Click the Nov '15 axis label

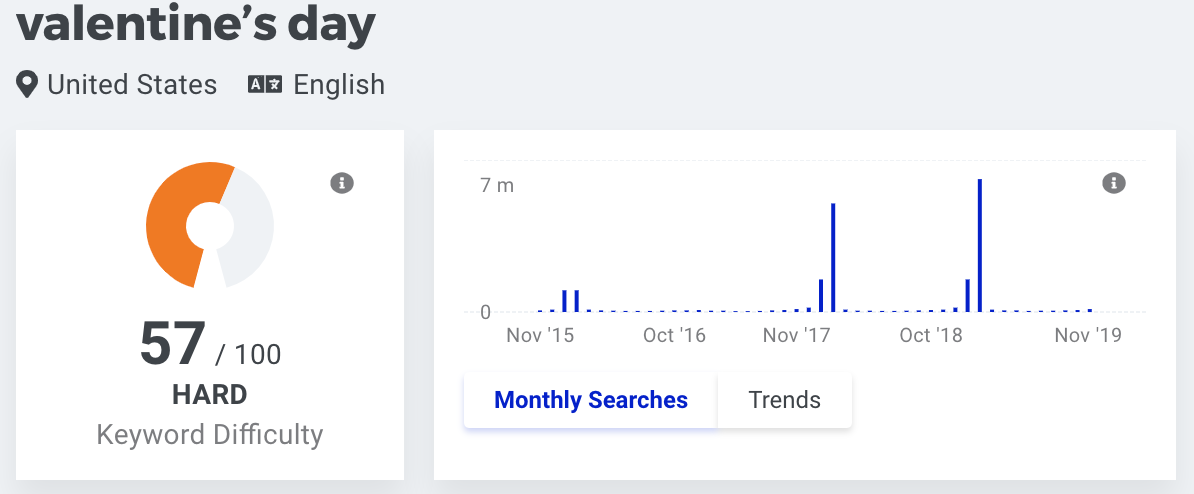point(540,335)
